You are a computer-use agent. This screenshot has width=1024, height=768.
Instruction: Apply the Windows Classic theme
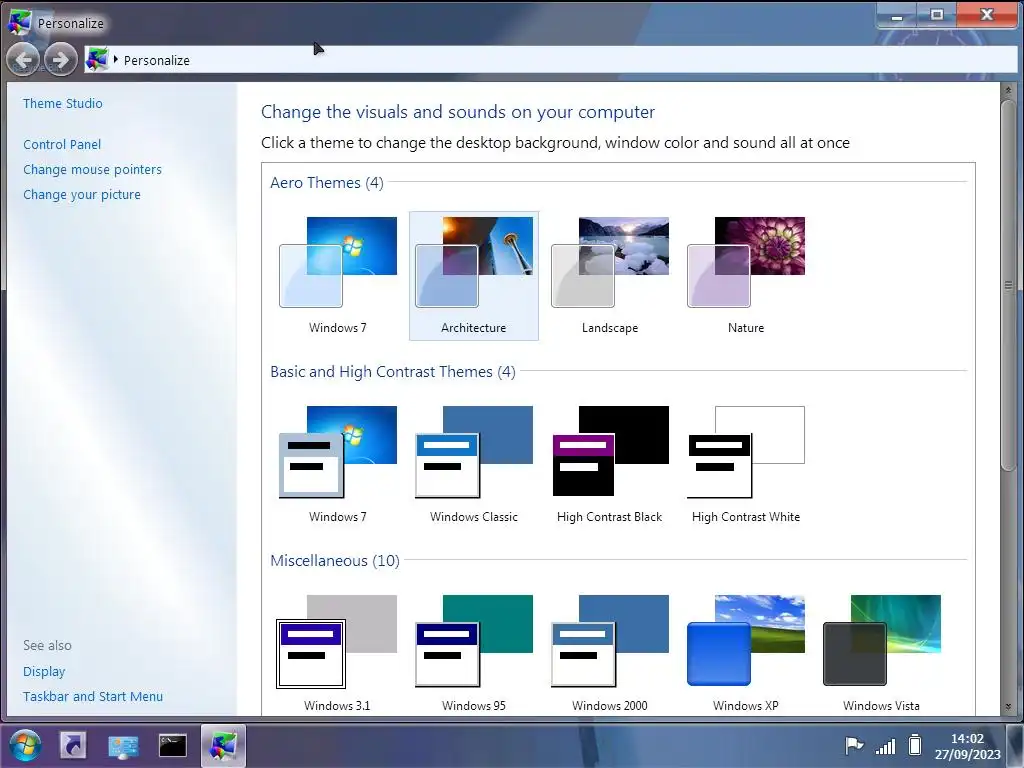click(x=473, y=464)
